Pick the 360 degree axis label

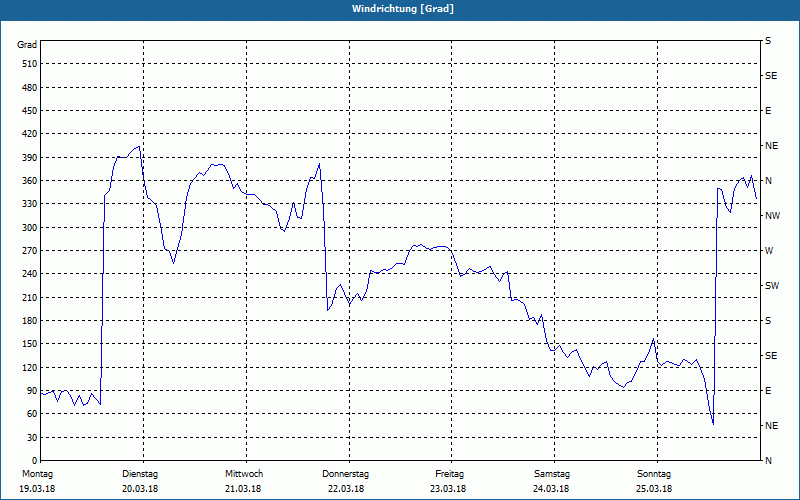click(29, 181)
